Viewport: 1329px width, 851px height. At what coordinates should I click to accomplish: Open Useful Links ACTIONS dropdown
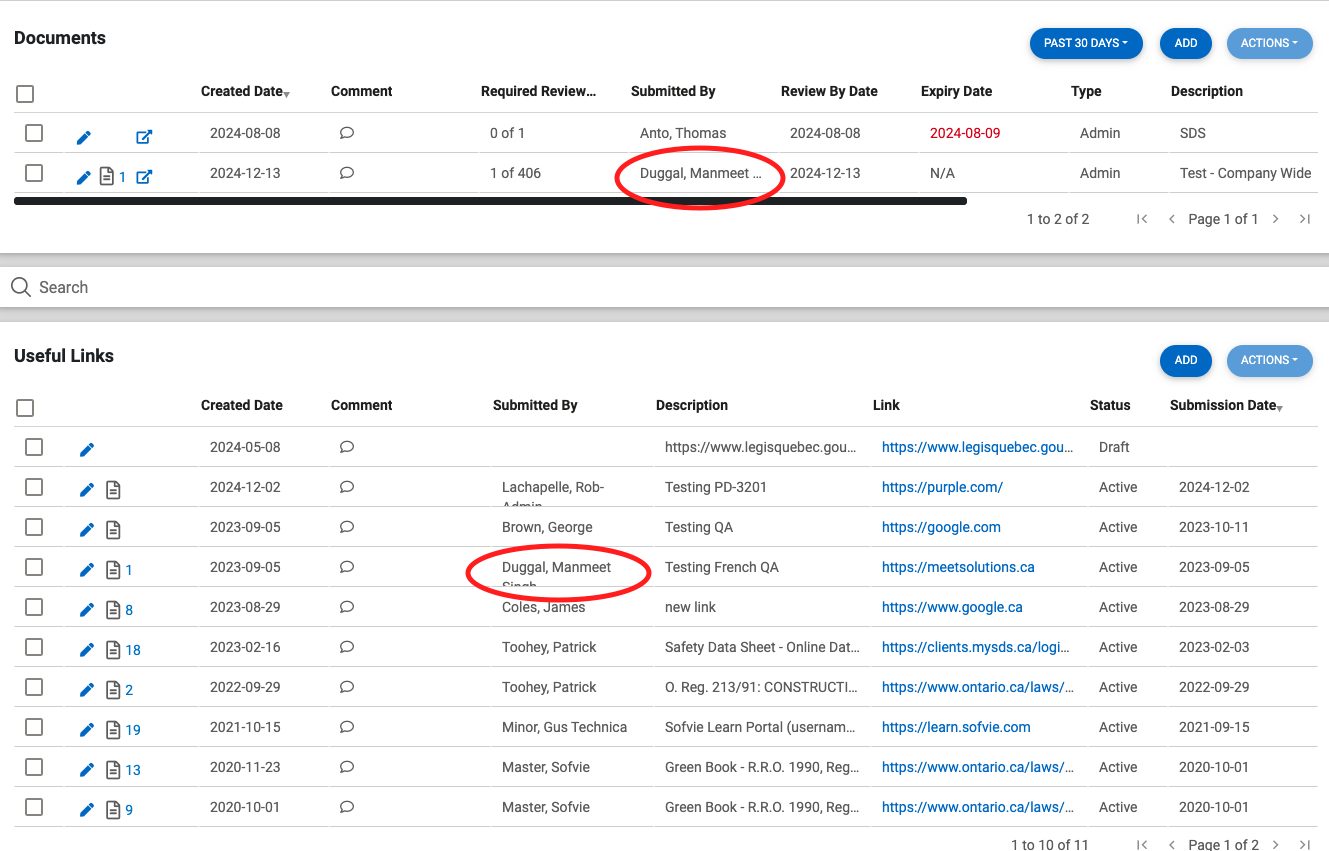(1269, 360)
